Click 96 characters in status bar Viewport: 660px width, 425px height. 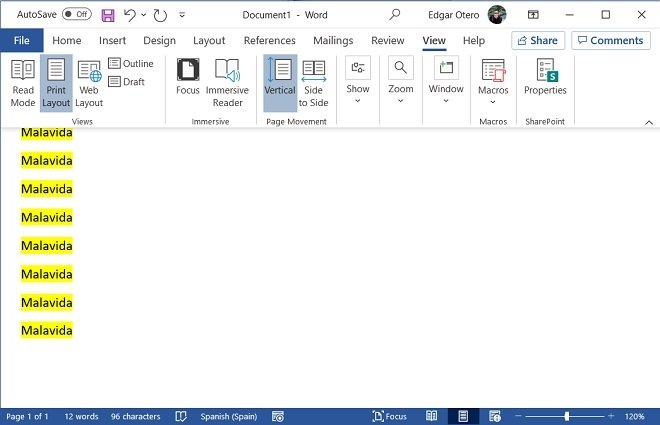(136, 417)
